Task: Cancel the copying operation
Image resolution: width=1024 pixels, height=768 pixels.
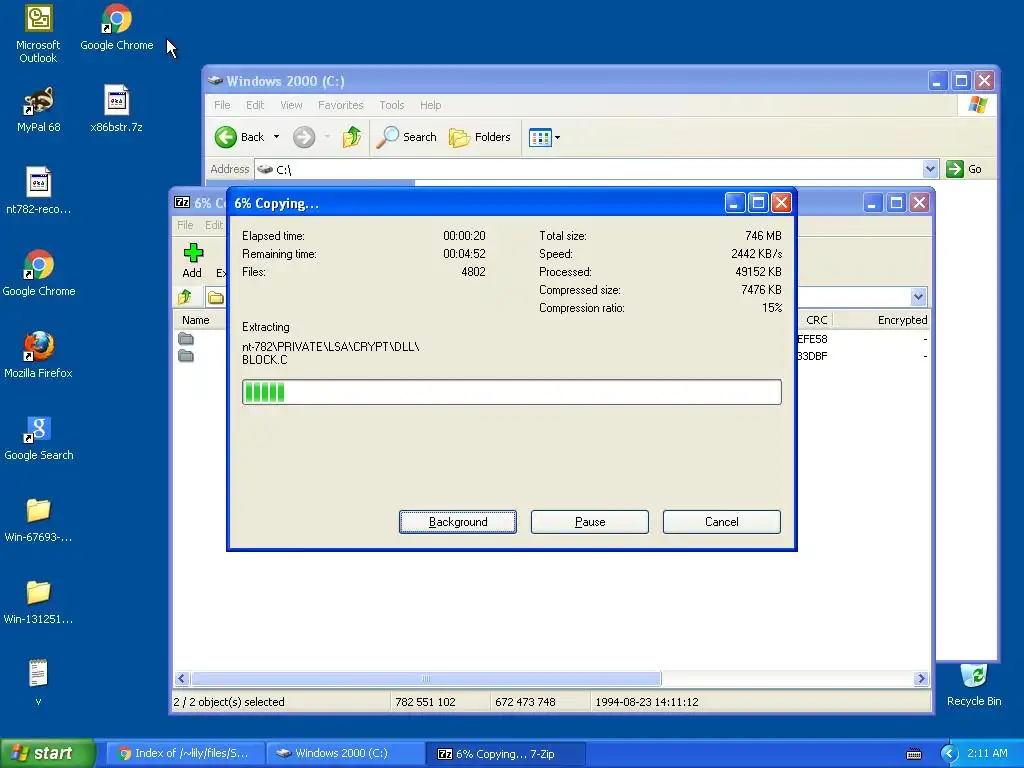Action: click(x=722, y=522)
